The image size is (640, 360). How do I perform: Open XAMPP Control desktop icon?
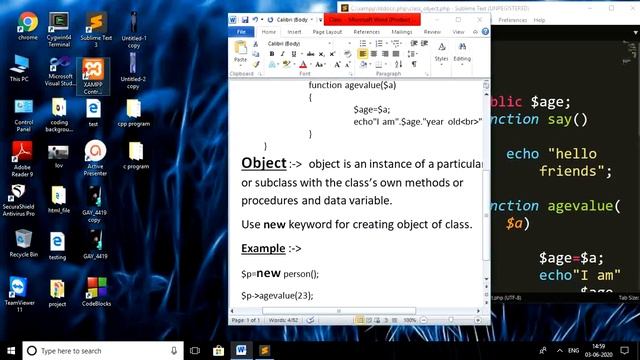tap(93, 76)
